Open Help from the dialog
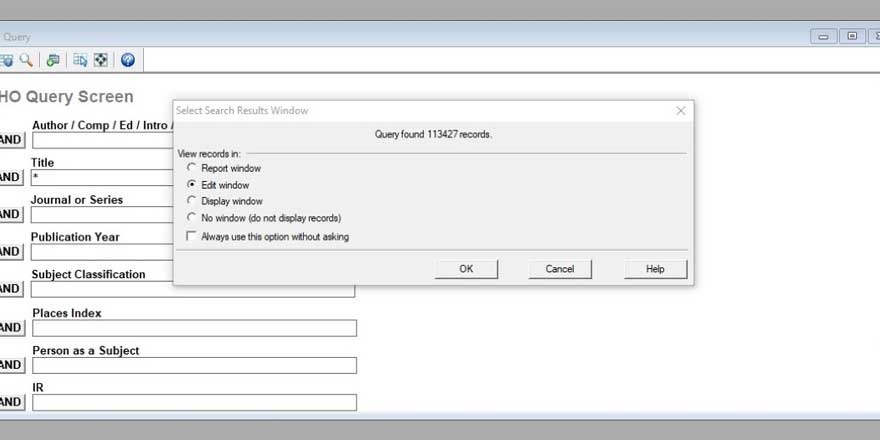The image size is (880, 440). coord(655,269)
